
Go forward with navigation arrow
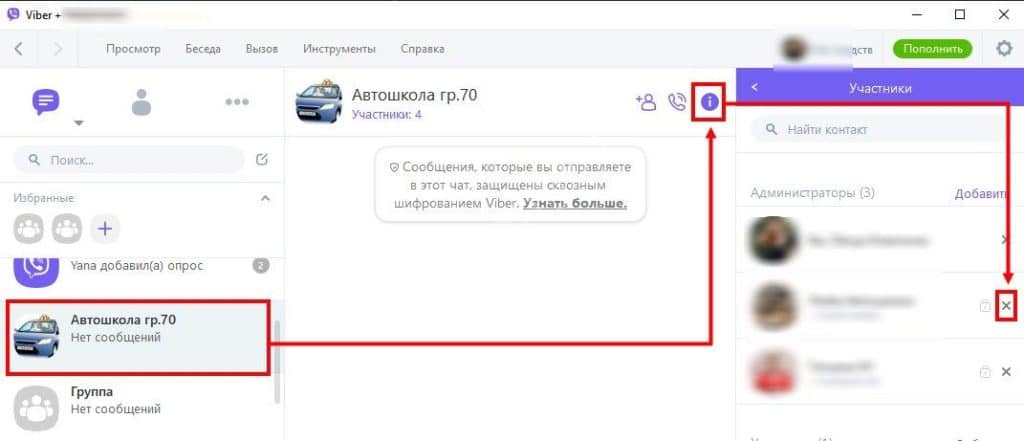pos(57,48)
